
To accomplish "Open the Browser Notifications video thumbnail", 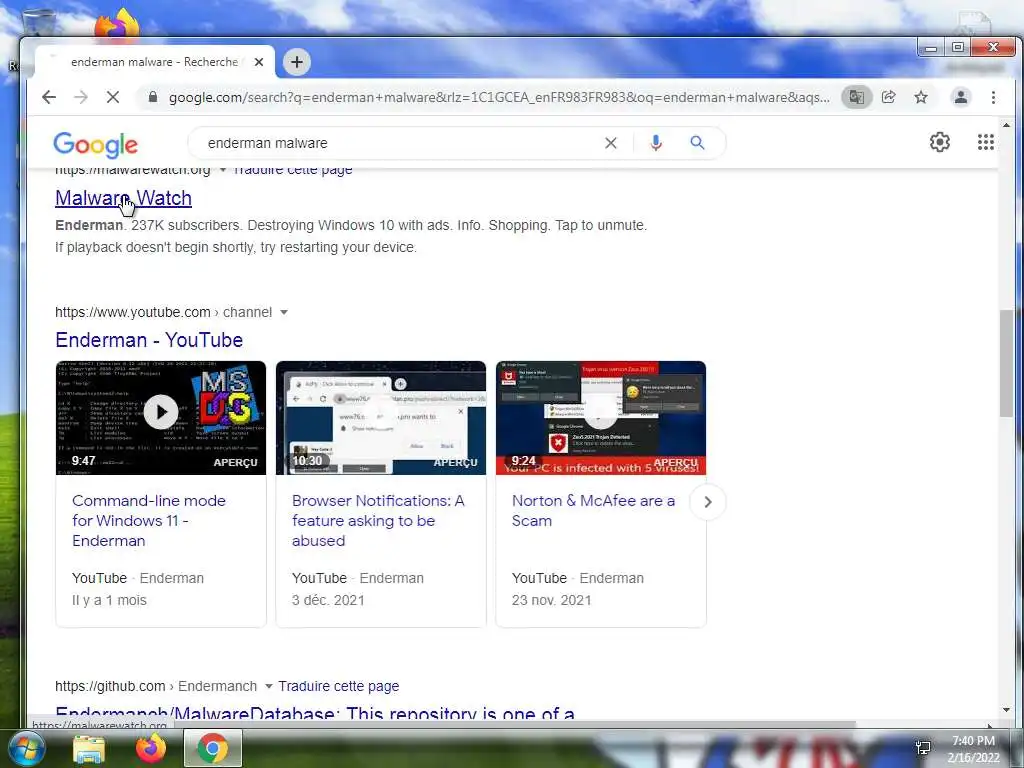I will click(x=381, y=418).
